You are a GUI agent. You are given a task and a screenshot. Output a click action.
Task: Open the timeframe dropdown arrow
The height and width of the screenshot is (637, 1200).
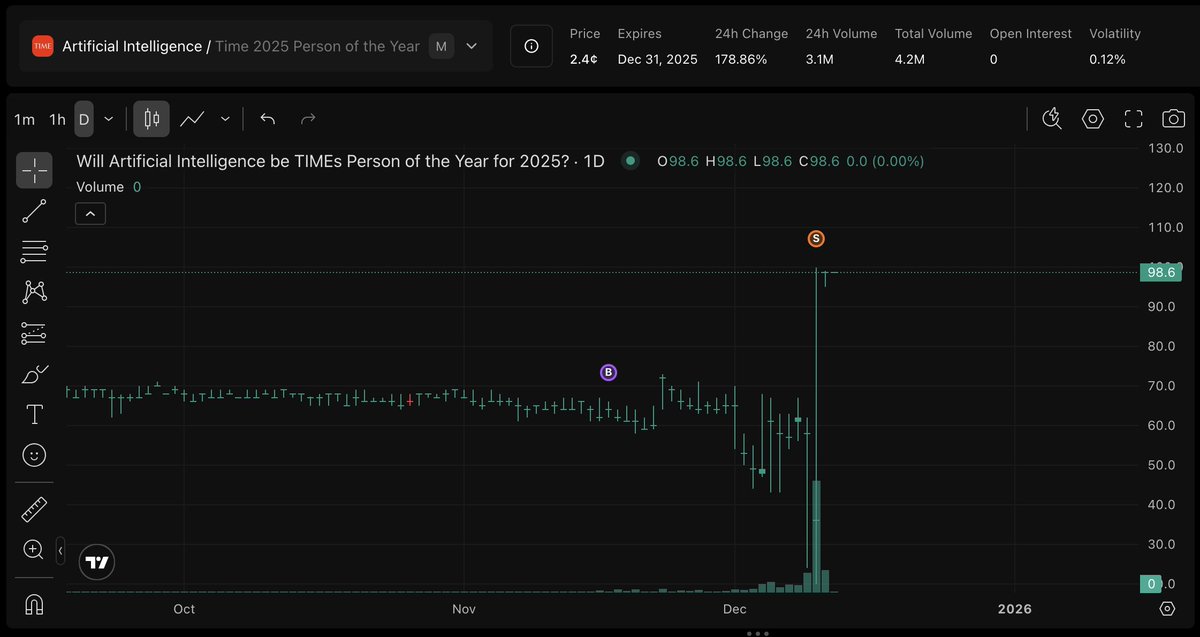click(108, 119)
